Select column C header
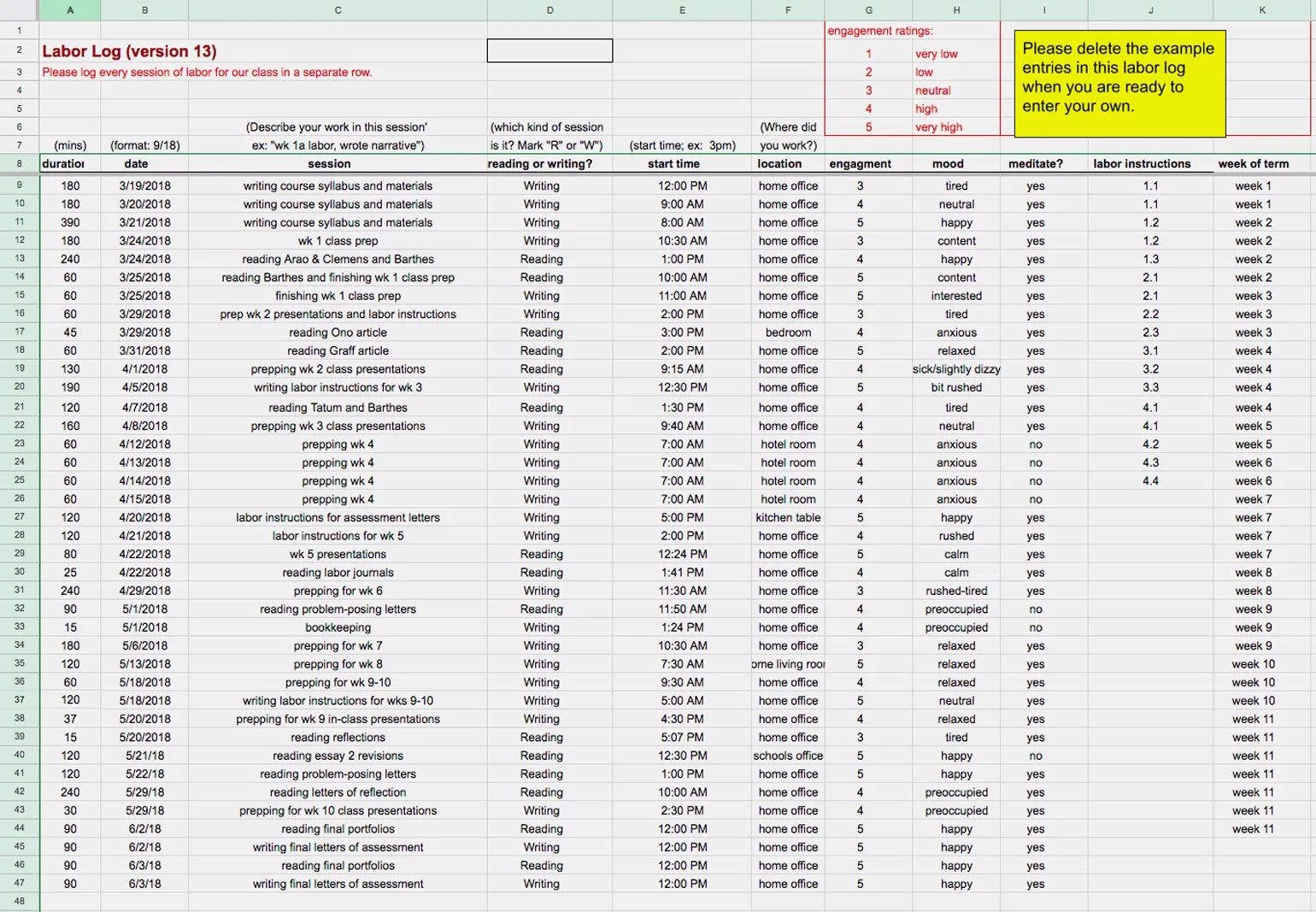 click(x=338, y=10)
